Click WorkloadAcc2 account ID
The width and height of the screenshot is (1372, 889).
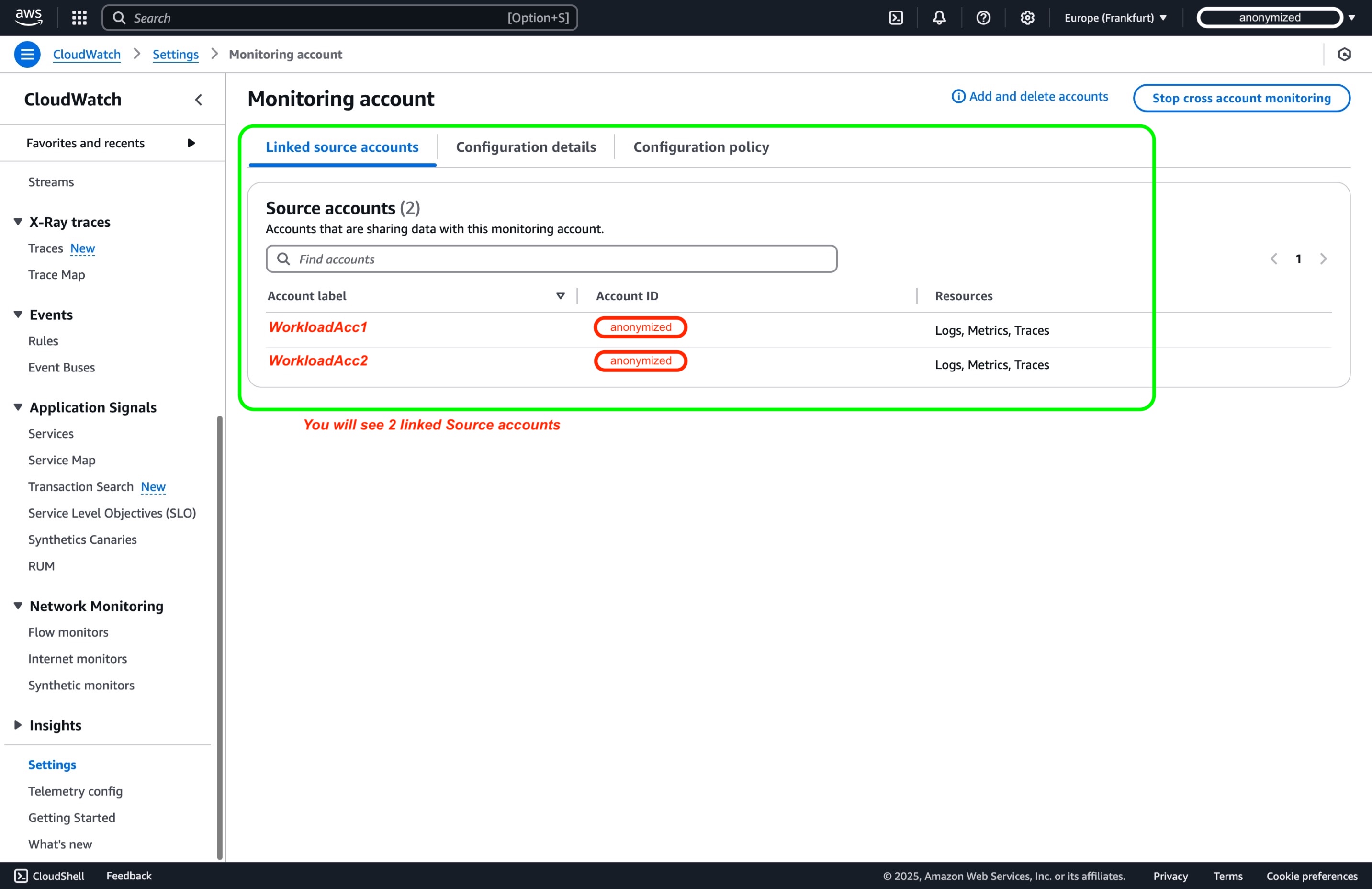[641, 361]
